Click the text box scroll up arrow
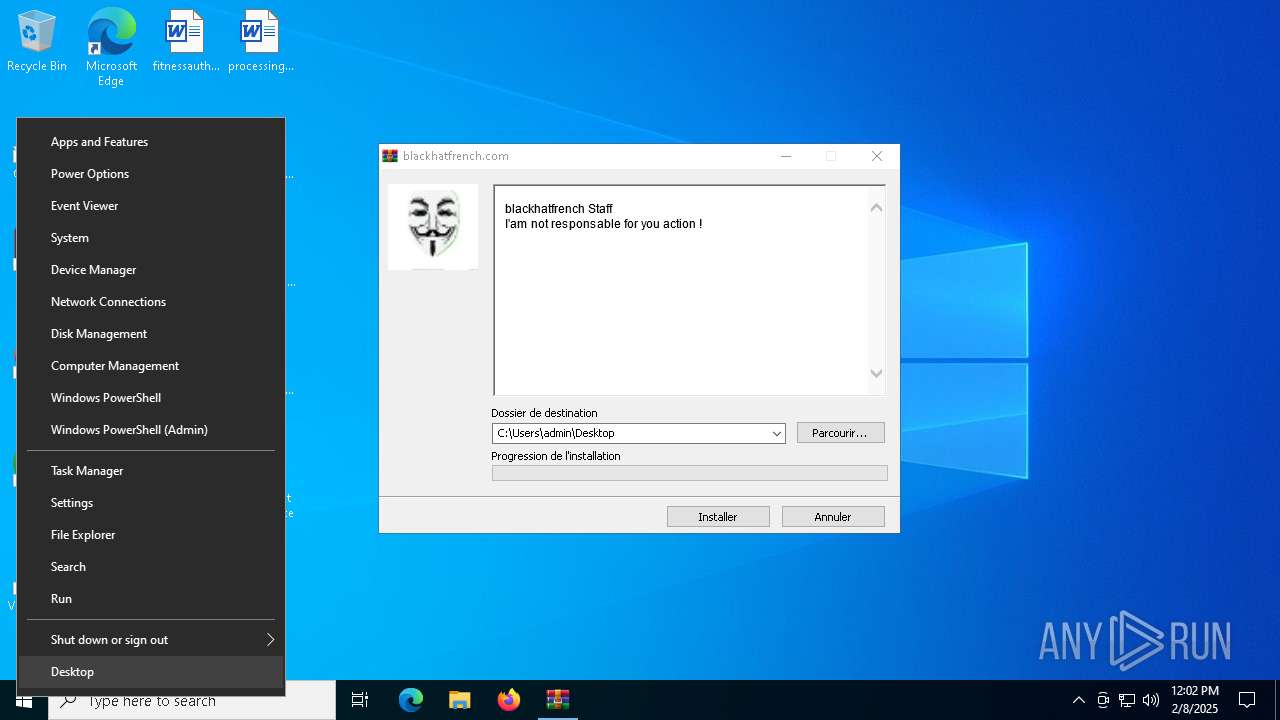This screenshot has width=1280, height=720. [876, 208]
